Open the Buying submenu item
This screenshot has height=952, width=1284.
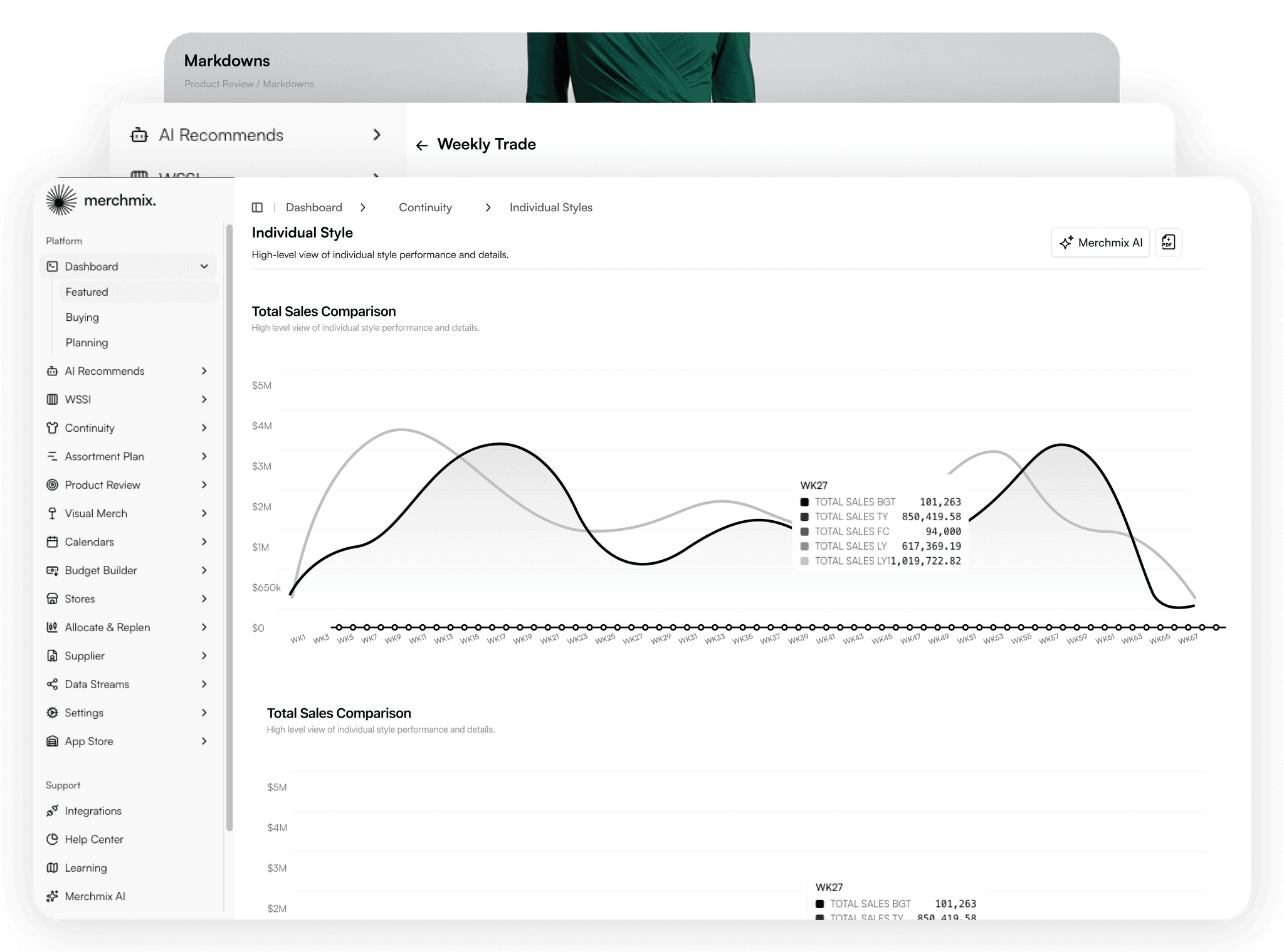pos(82,317)
